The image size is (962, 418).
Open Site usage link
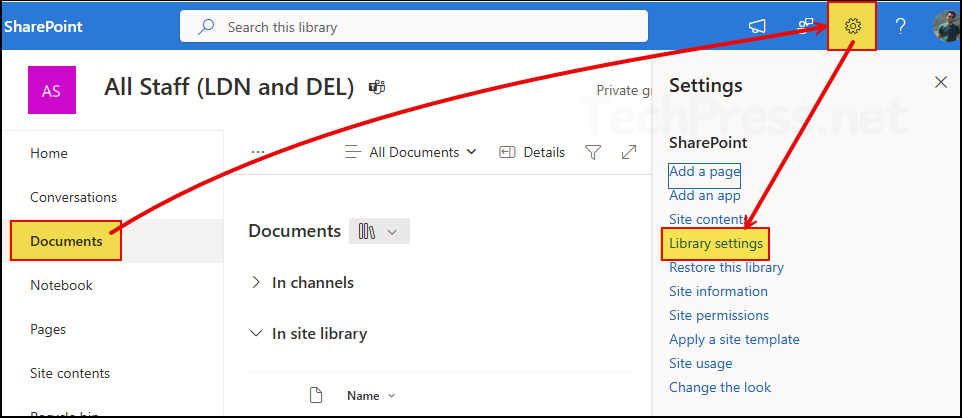[x=701, y=363]
